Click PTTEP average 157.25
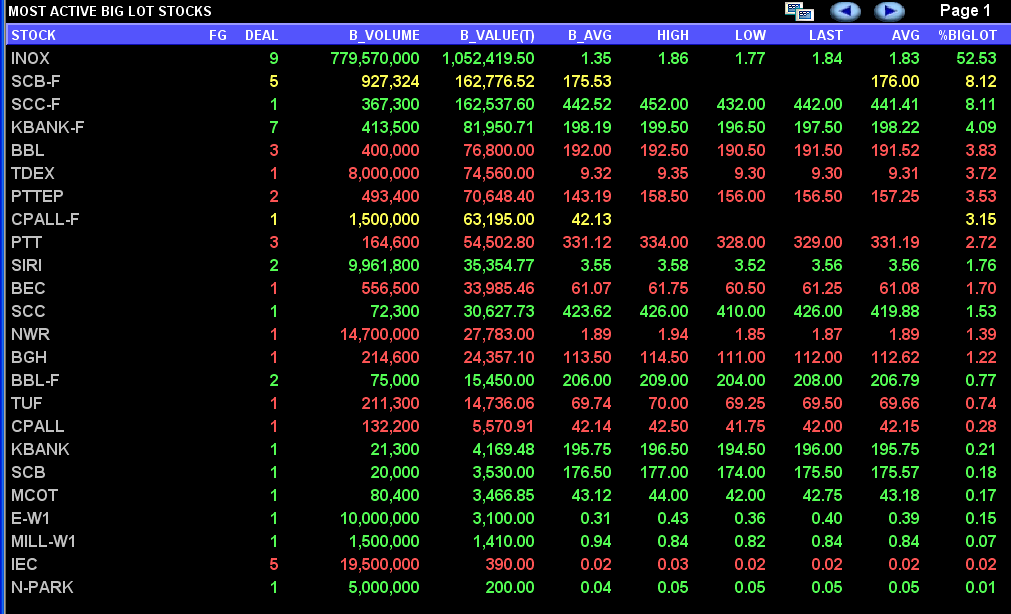The image size is (1011, 614). 895,197
